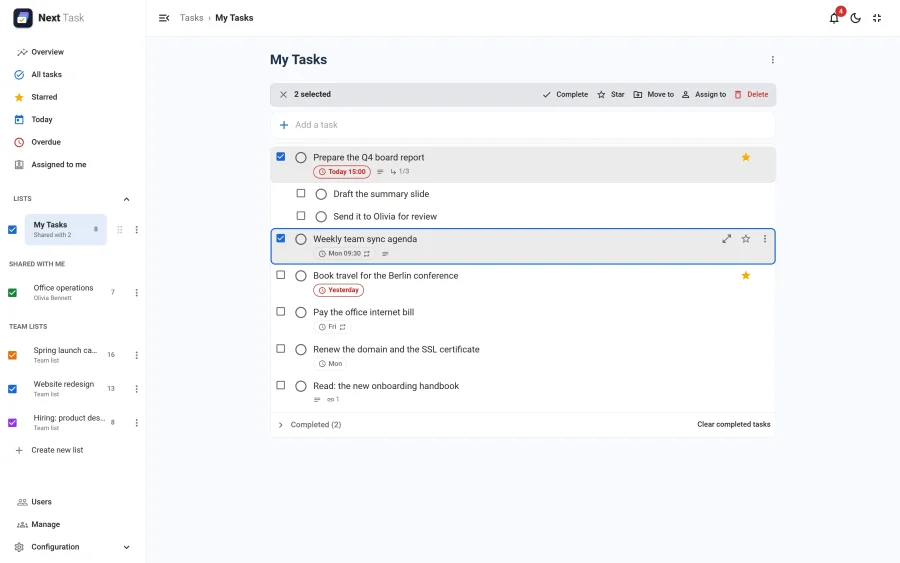
Task: Open Spring launch list options menu
Action: [137, 355]
